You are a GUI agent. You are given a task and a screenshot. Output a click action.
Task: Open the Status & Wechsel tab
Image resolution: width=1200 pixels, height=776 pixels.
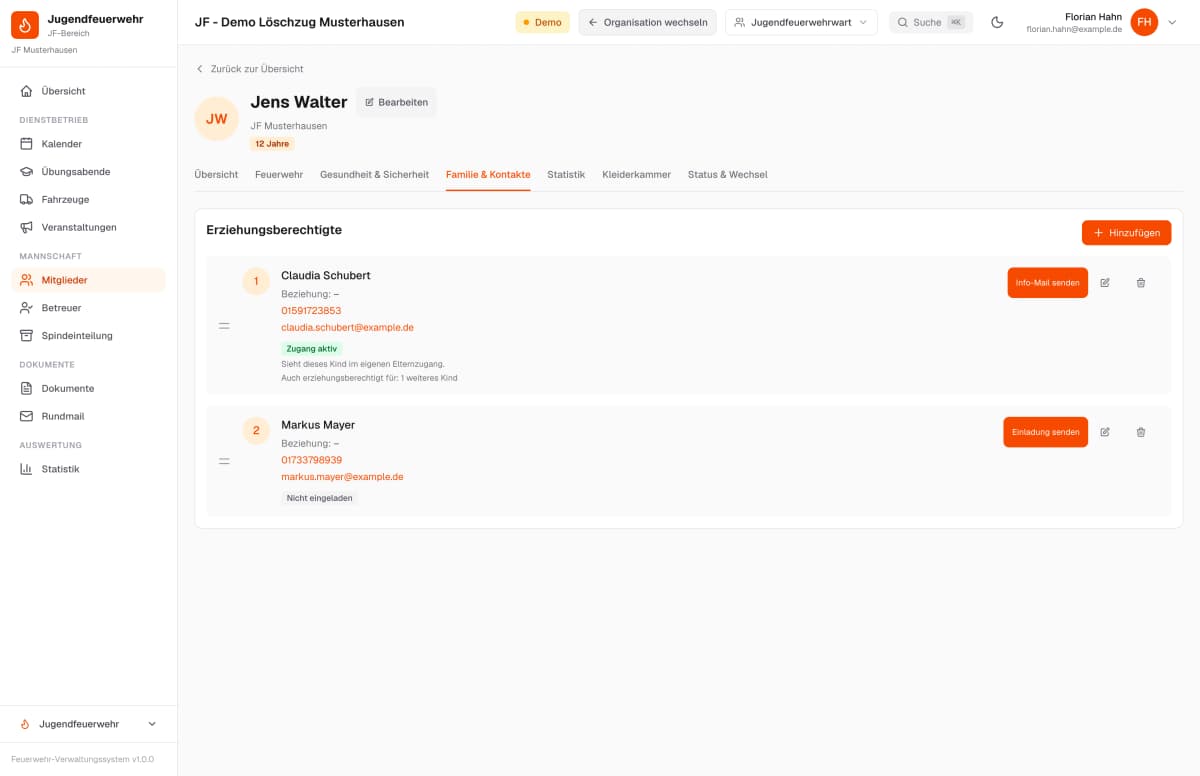pyautogui.click(x=728, y=175)
